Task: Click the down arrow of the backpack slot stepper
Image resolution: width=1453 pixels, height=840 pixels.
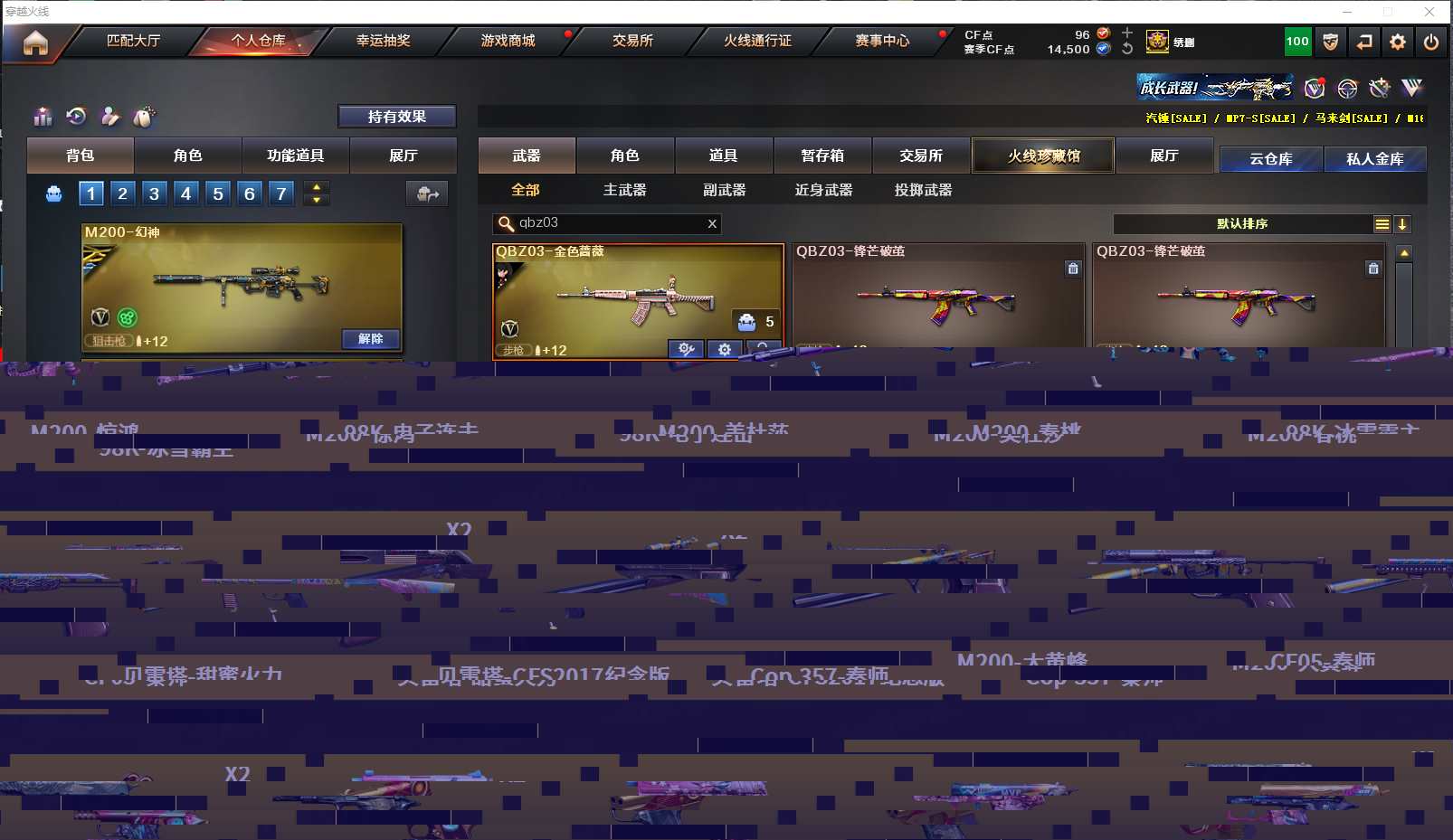Action: tap(316, 200)
